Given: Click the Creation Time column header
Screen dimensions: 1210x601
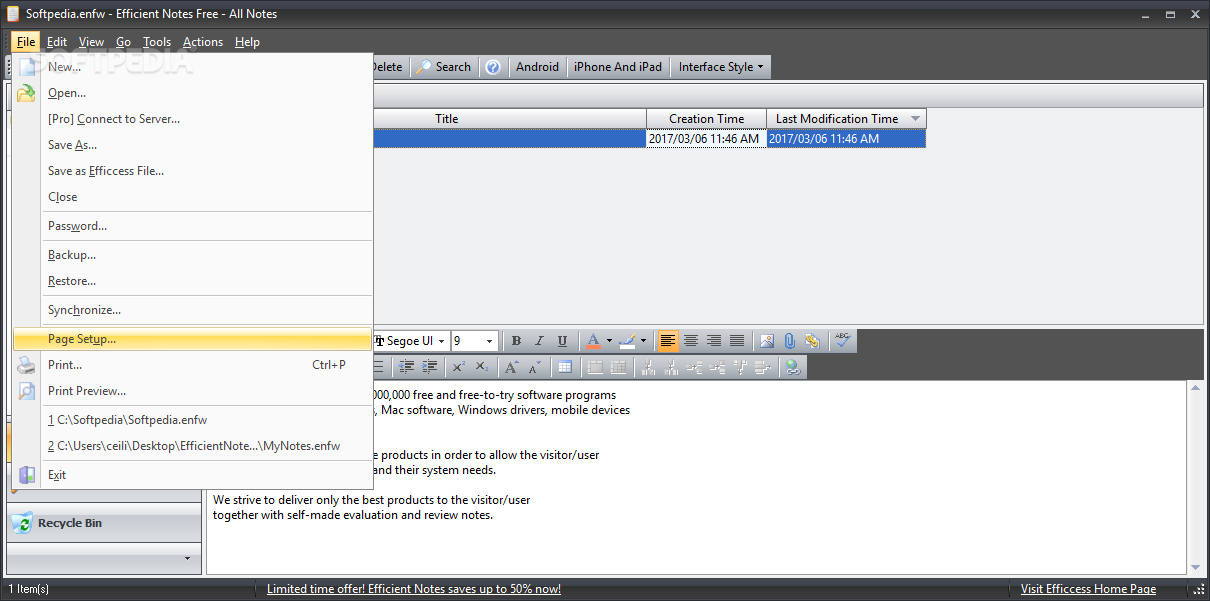Looking at the screenshot, I should [706, 119].
